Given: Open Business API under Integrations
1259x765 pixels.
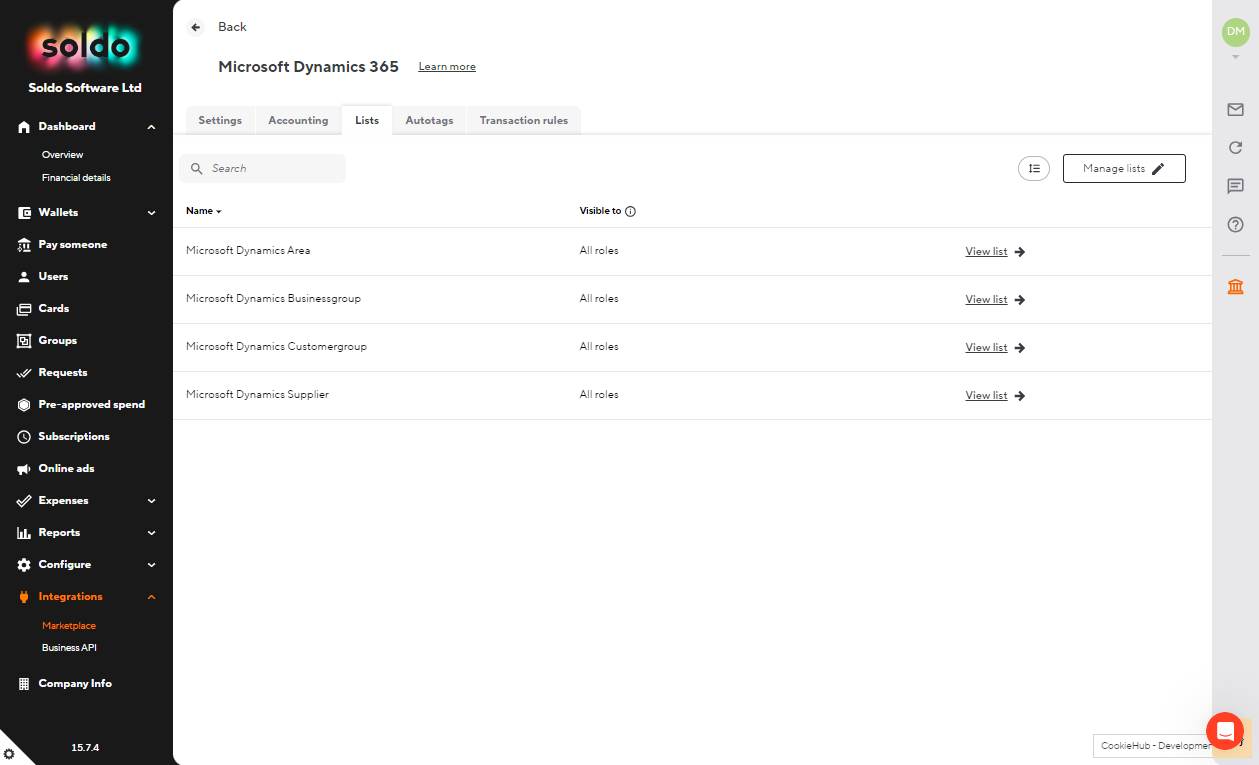Looking at the screenshot, I should 69,648.
